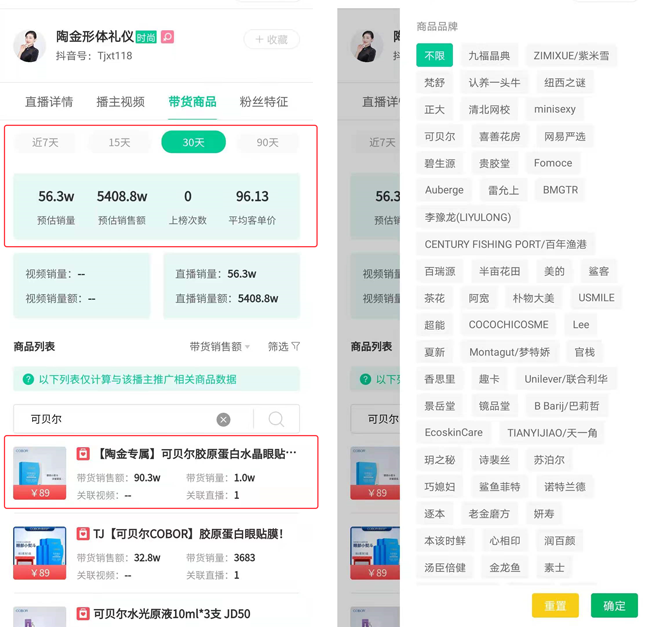Select the 老金磨方 brand chip
The image size is (650, 627).
pyautogui.click(x=489, y=513)
